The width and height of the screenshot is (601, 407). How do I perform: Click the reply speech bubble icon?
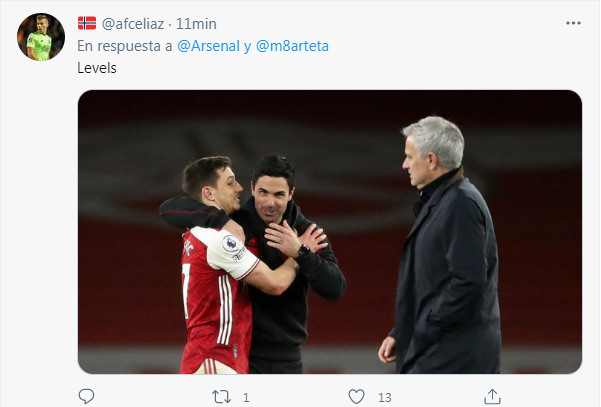pos(87,396)
